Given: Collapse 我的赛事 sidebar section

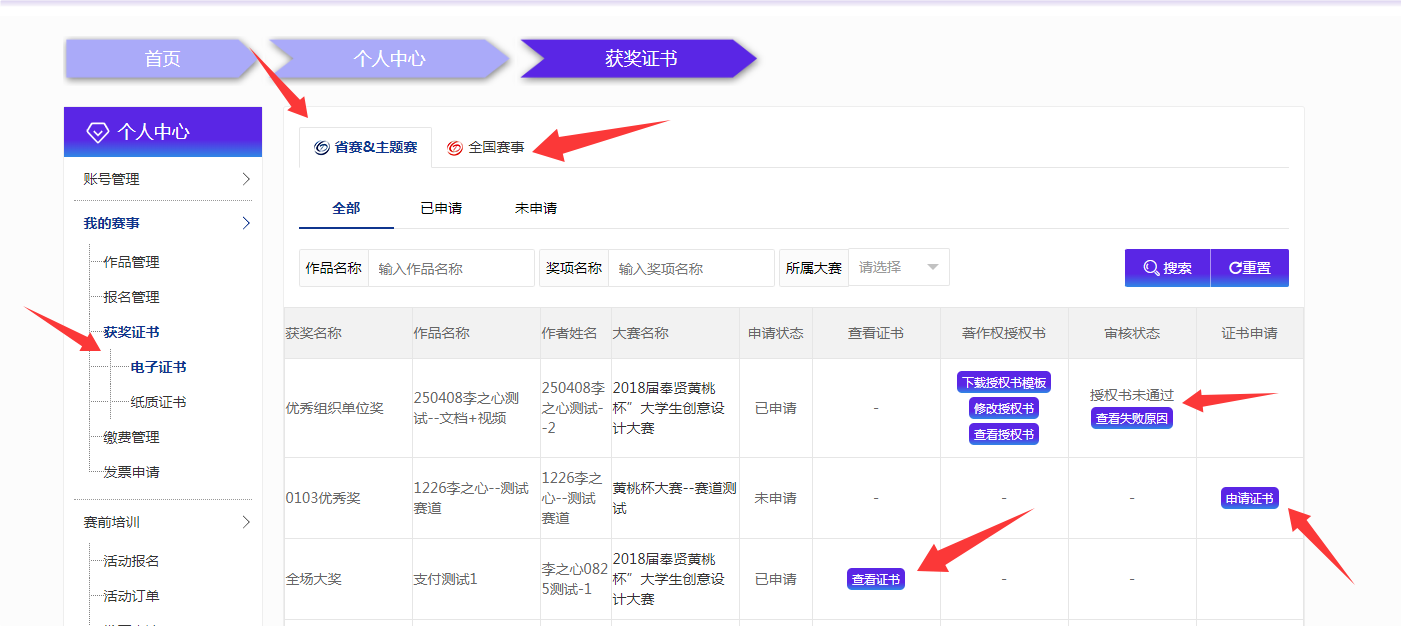Looking at the screenshot, I should click(x=246, y=224).
